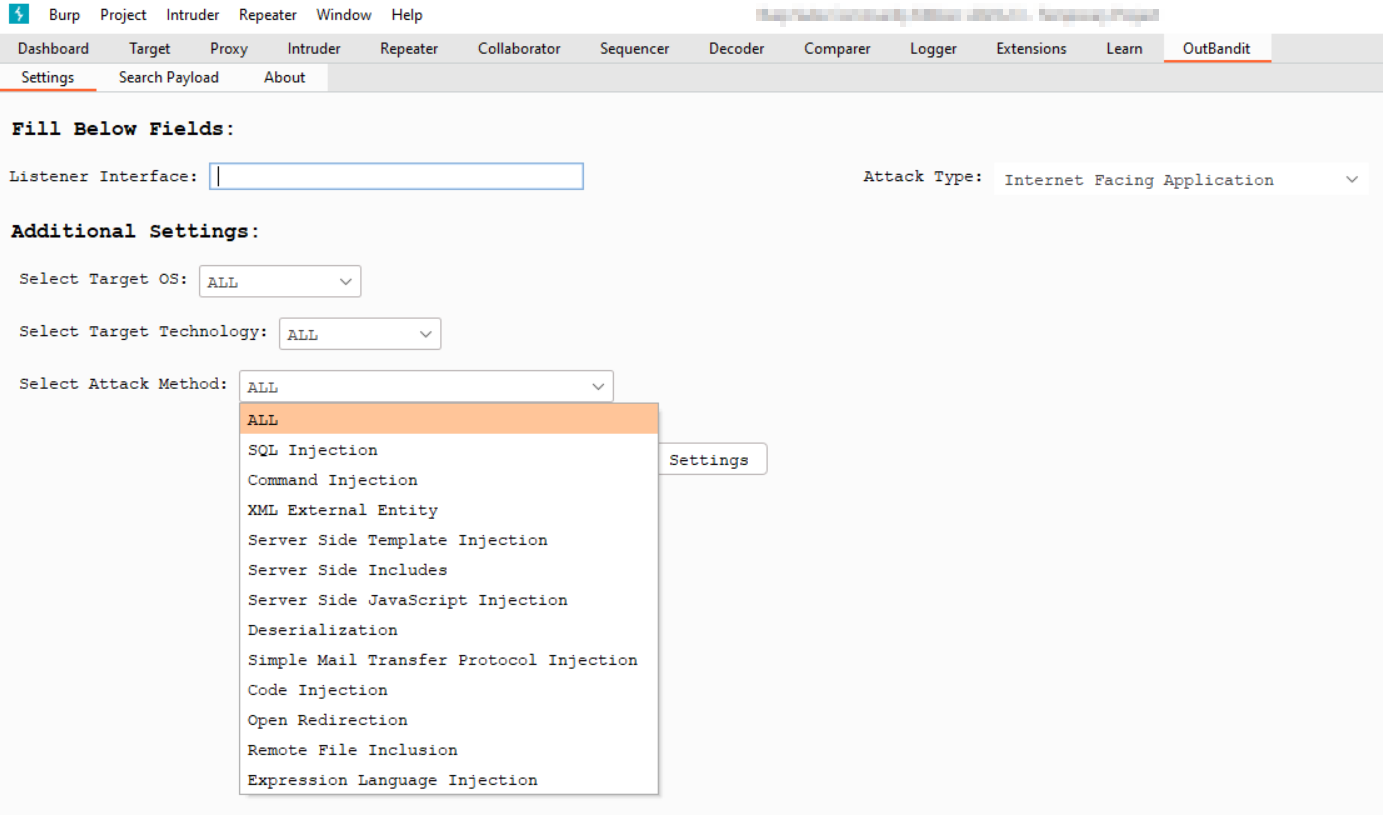Screen dimensions: 1383x815
Task: Choose Deserialization attack method
Action: 449,630
